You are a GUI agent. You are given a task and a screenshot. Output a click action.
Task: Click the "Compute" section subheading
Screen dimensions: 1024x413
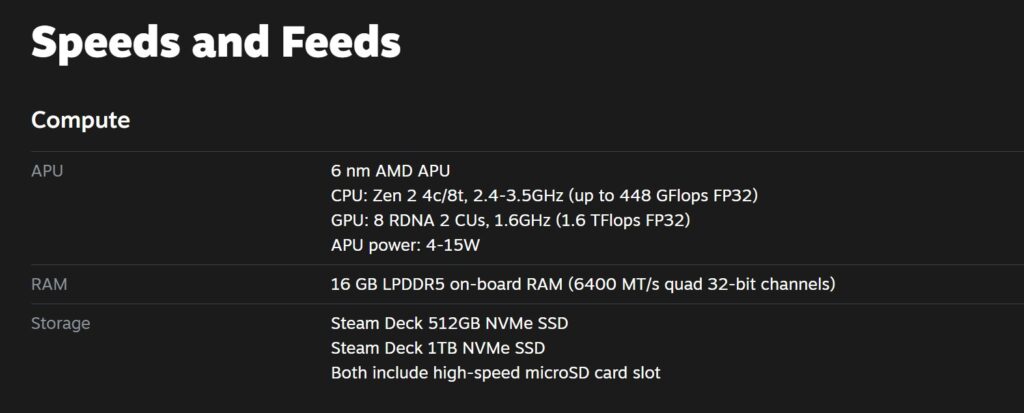(x=80, y=121)
